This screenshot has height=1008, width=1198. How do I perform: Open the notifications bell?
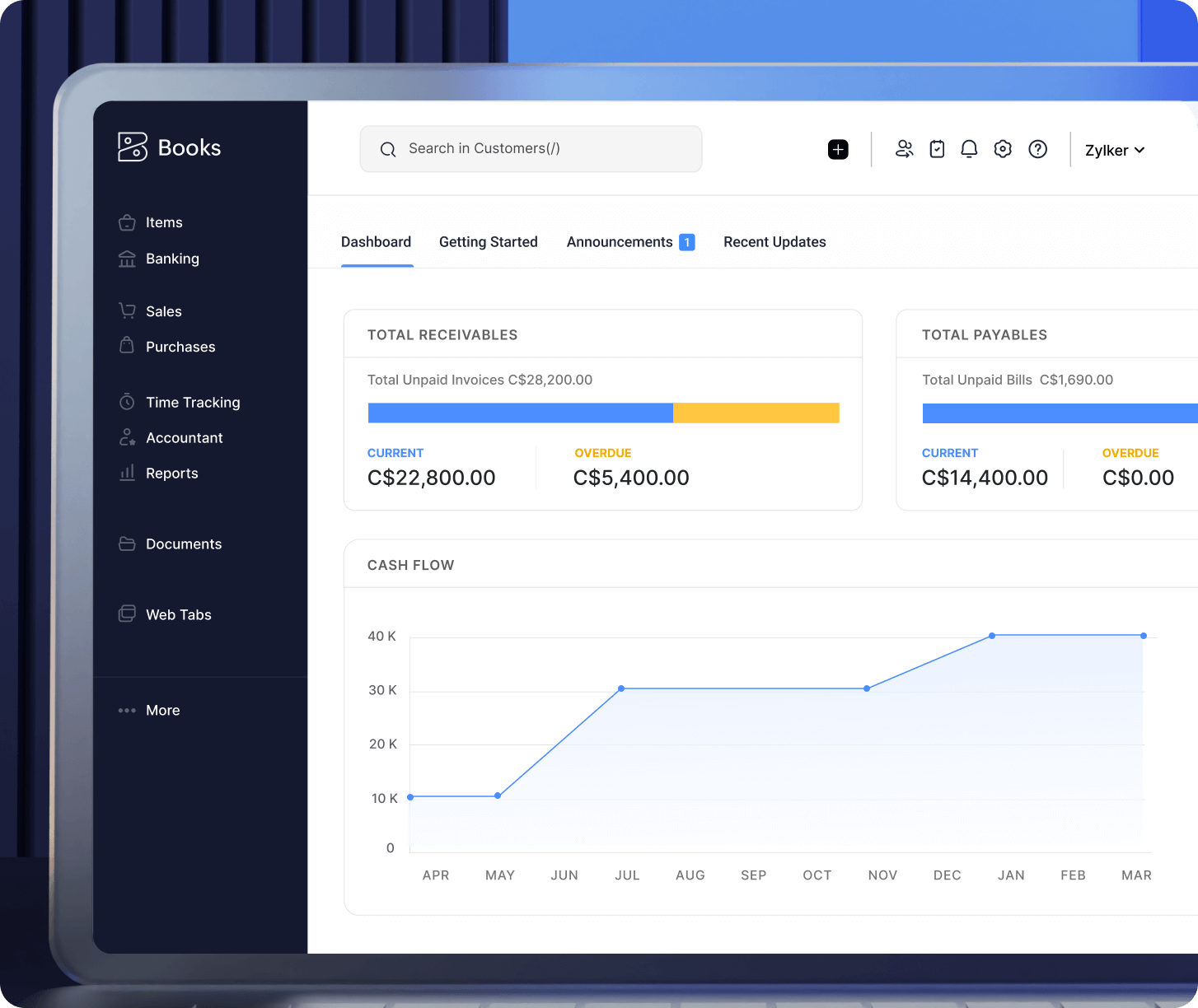coord(969,149)
